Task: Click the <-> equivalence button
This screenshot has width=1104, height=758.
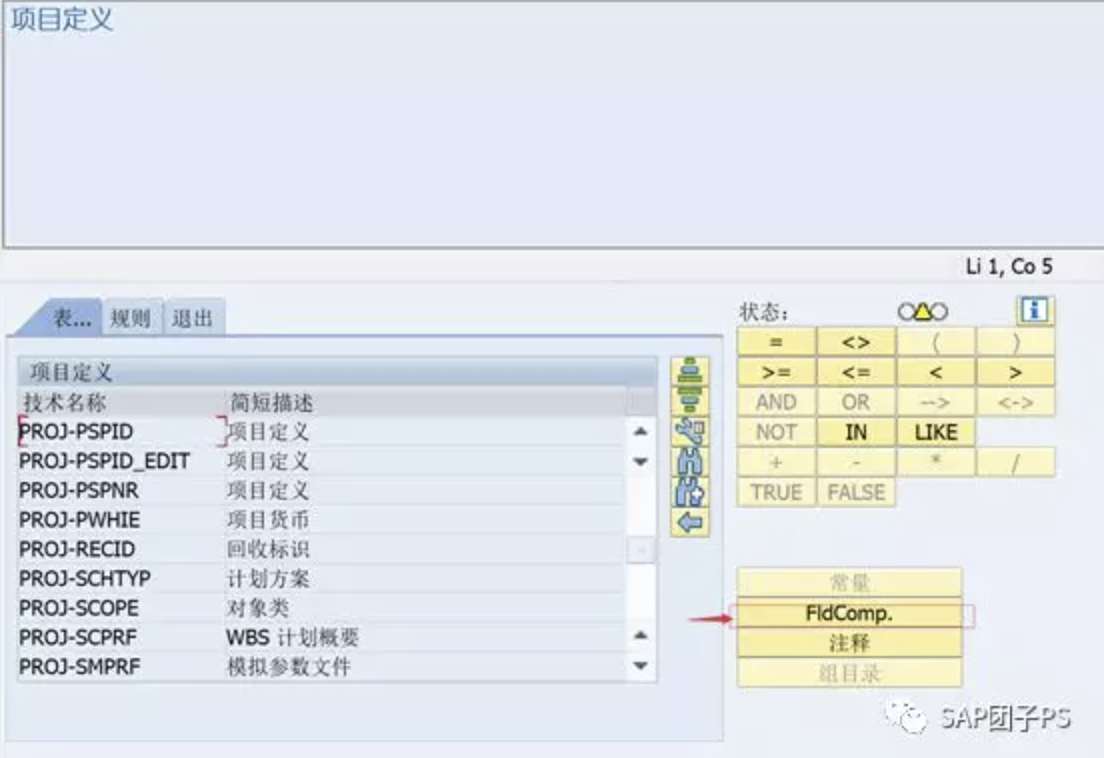Action: tap(1015, 402)
